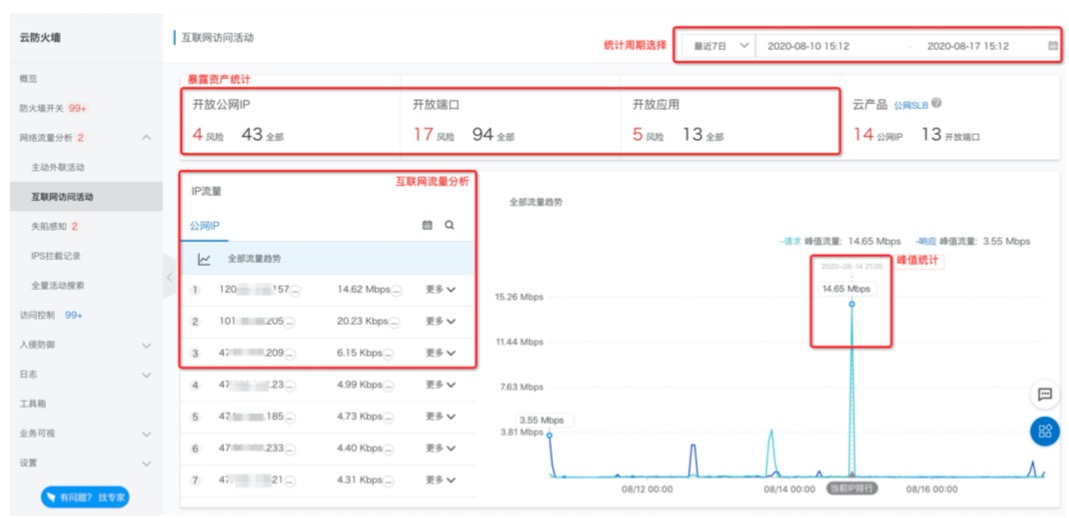The height and width of the screenshot is (518, 1069).
Task: Click the ellipsis icon next to IP ending 233
Action: (x=290, y=449)
